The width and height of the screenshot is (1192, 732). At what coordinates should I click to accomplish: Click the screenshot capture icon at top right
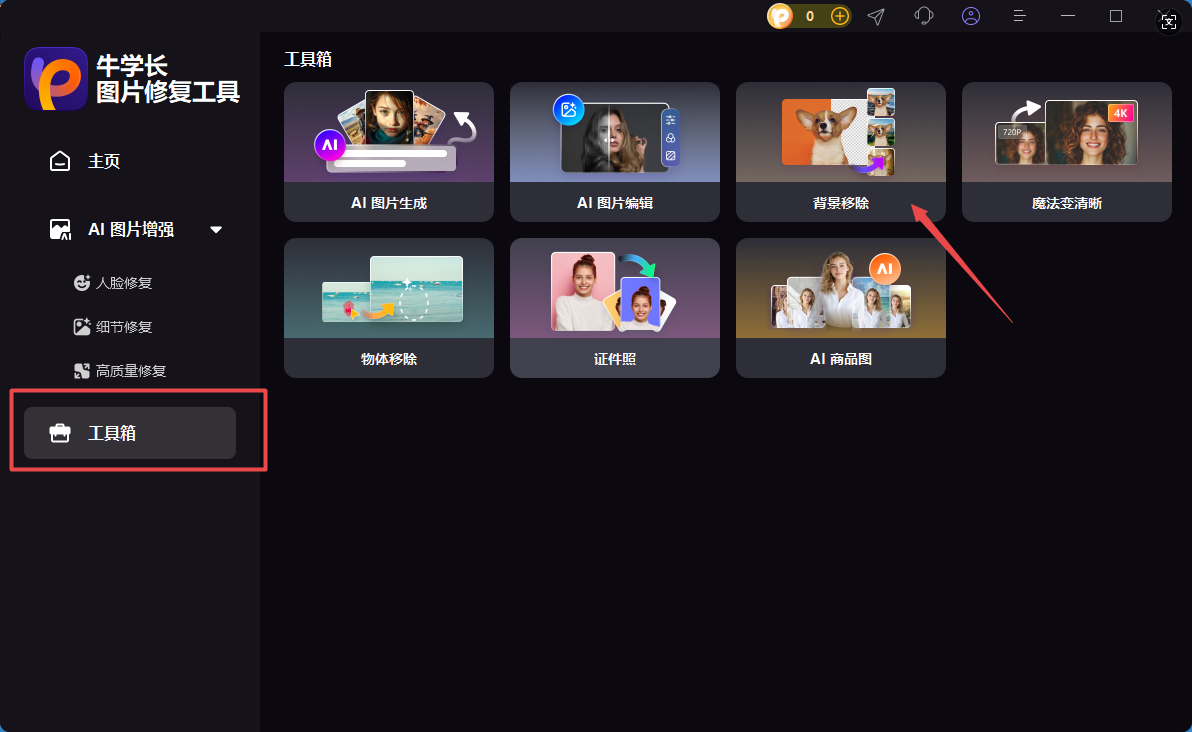pos(1168,22)
